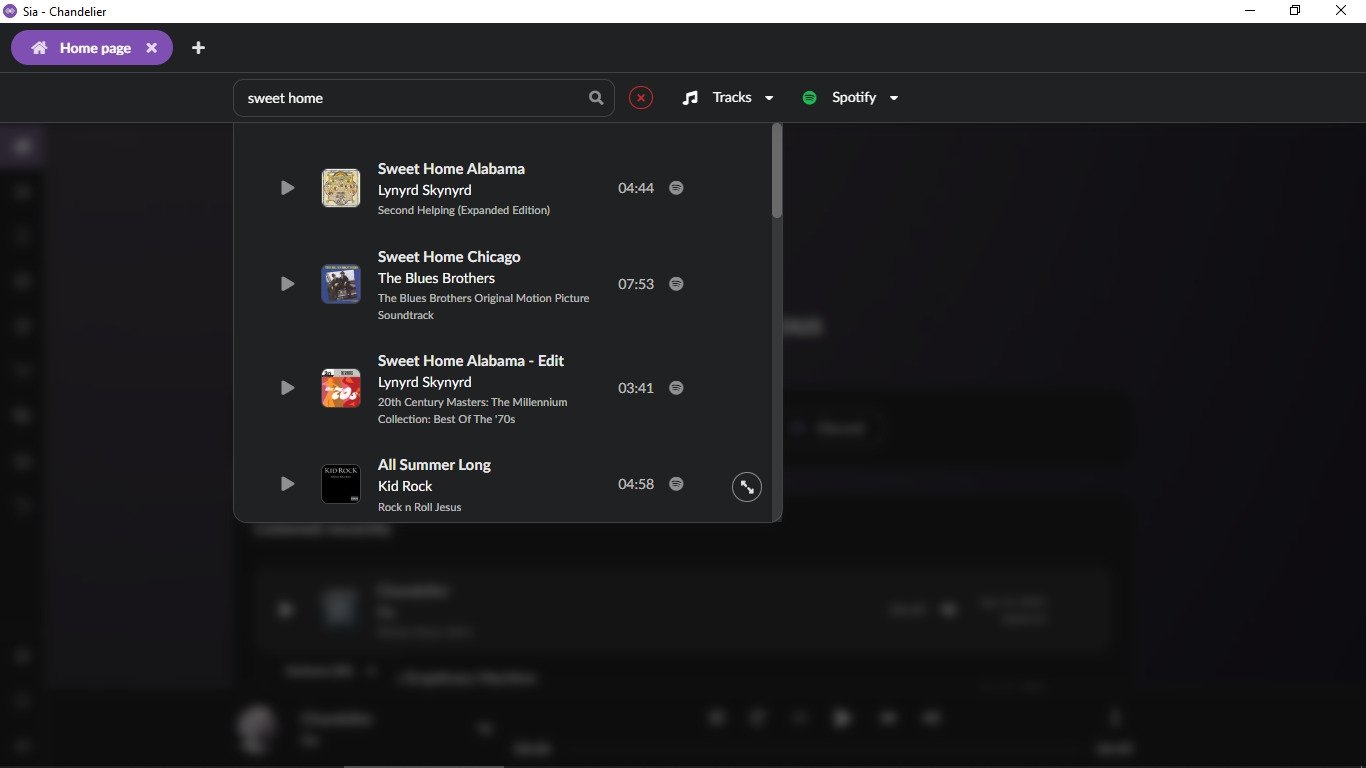Expand search results with the arrows icon

(747, 487)
